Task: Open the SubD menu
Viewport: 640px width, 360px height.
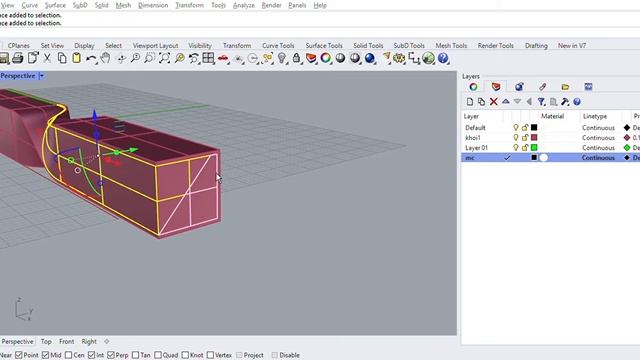Action: pos(80,5)
